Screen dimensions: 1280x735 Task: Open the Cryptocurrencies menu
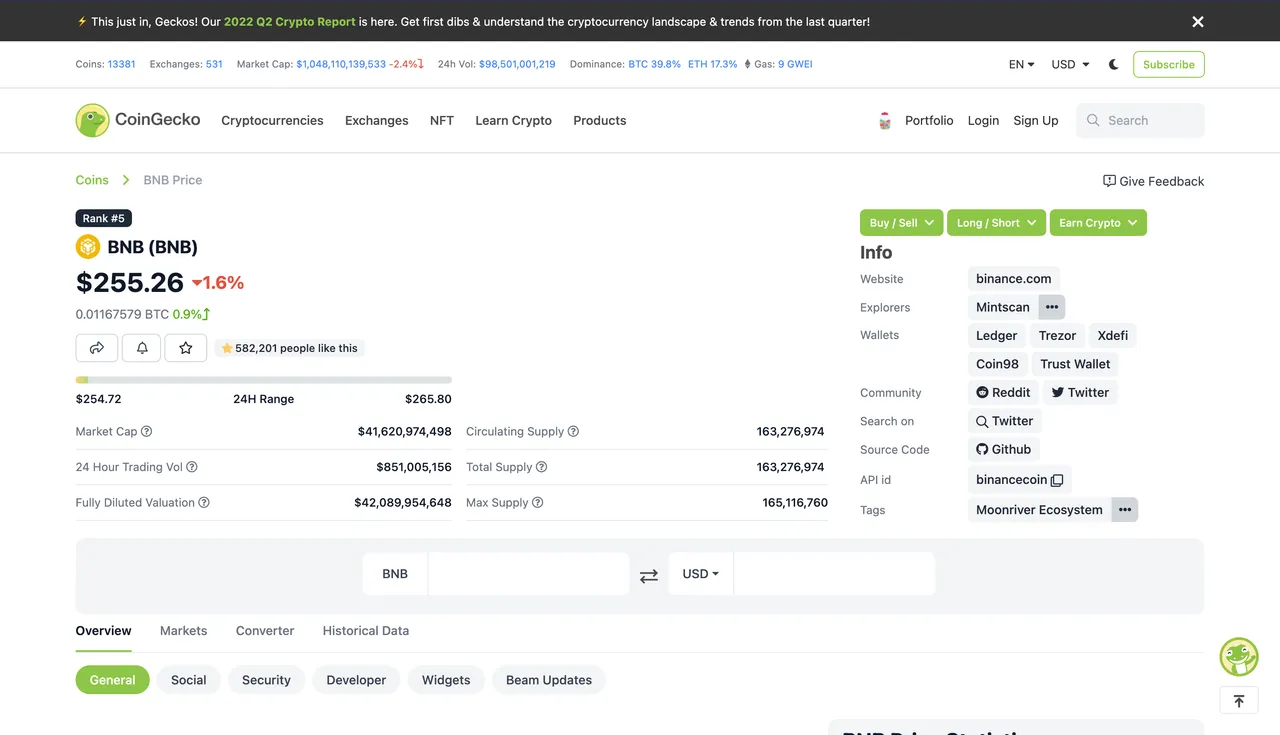[x=272, y=120]
